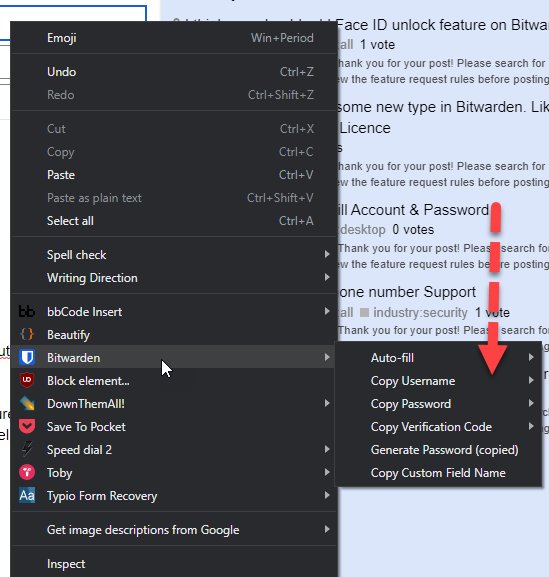Click the Bitwarden shield icon
The width and height of the screenshot is (549, 577).
click(27, 357)
